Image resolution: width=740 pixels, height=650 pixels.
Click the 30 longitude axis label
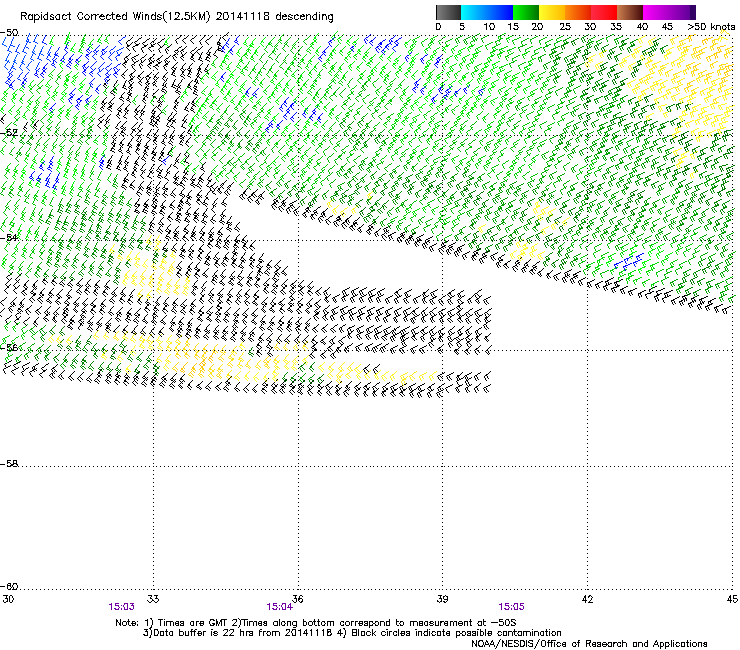[x=8, y=599]
